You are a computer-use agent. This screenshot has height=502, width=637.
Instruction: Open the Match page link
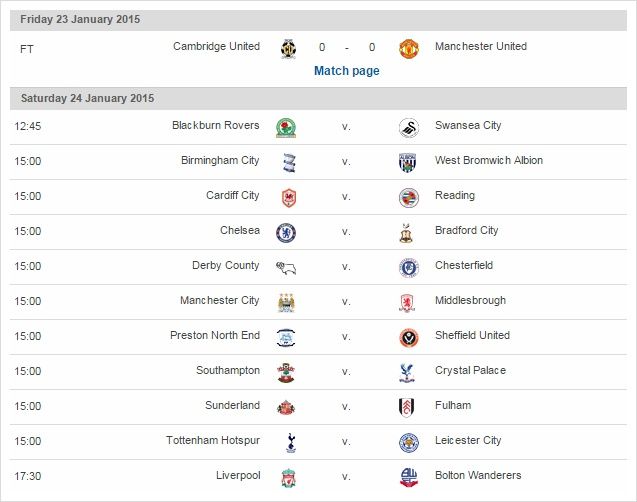coord(347,71)
